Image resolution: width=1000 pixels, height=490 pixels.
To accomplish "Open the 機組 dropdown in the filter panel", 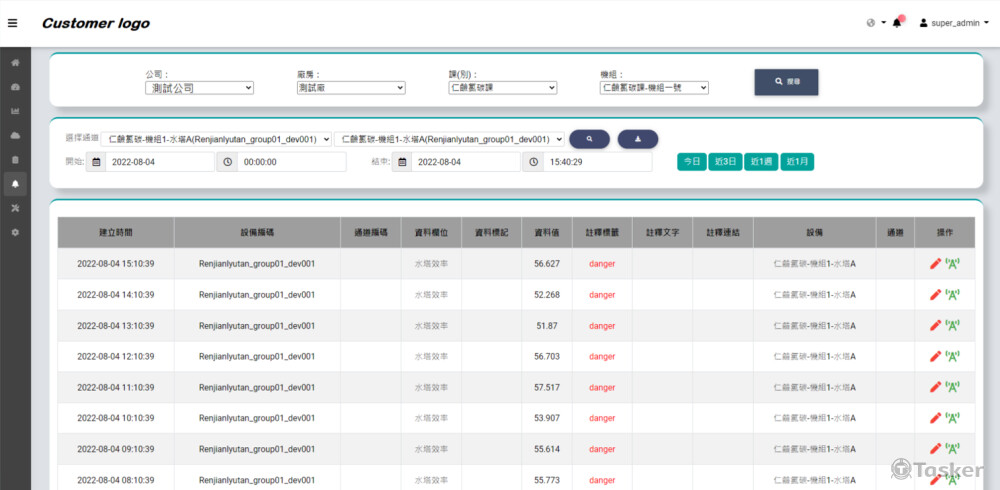I will click(x=654, y=88).
